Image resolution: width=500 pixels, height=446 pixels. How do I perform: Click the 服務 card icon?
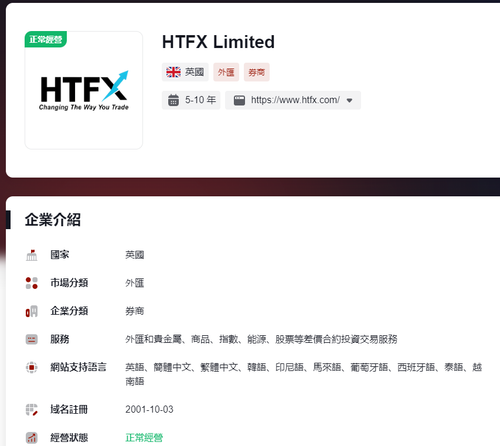coord(32,339)
